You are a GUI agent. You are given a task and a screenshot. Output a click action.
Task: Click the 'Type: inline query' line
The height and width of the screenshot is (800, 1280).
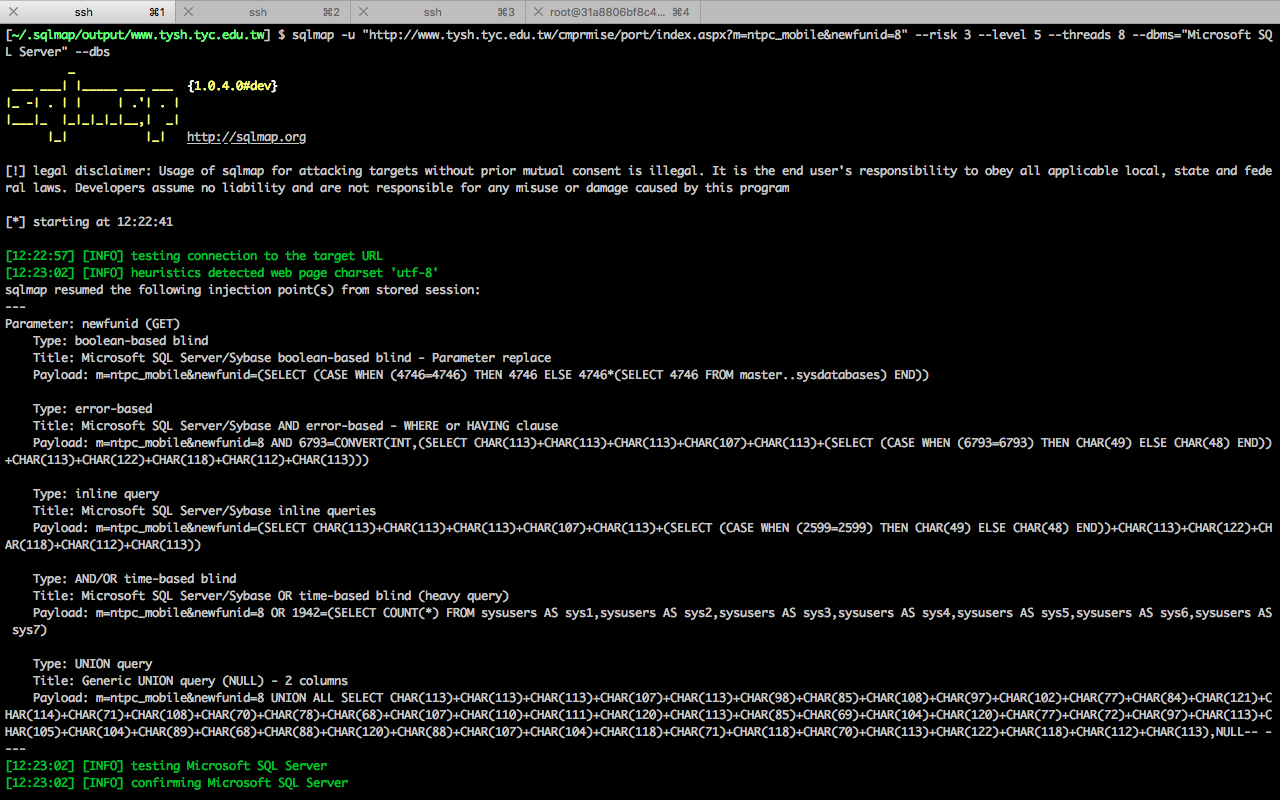pyautogui.click(x=96, y=494)
